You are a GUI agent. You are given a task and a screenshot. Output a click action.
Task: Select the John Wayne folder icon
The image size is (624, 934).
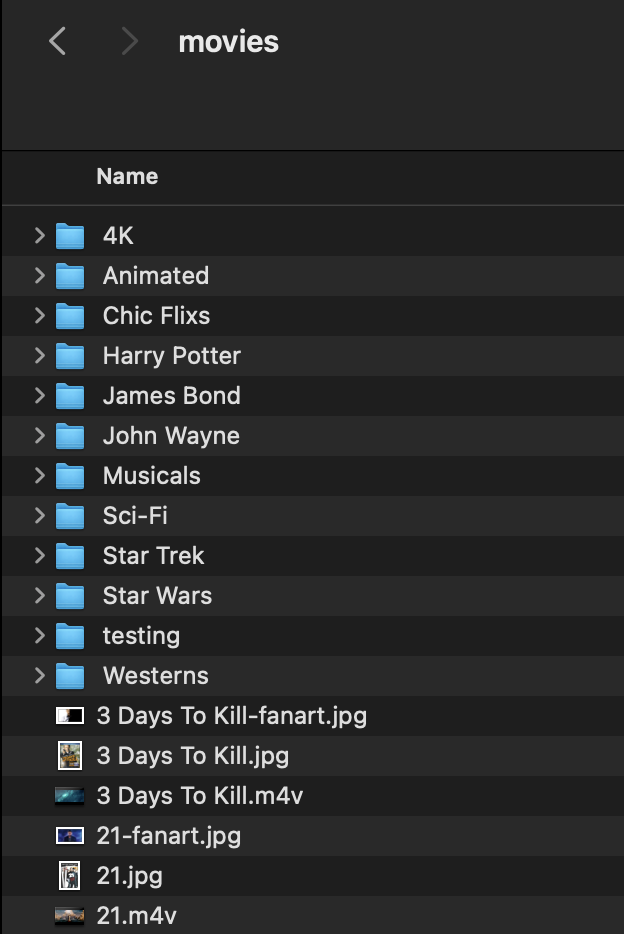pyautogui.click(x=70, y=436)
